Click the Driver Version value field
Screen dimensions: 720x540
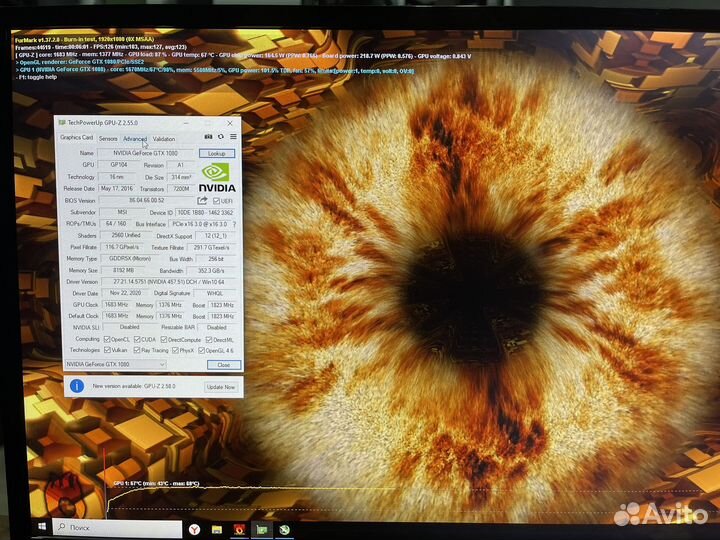(169, 281)
